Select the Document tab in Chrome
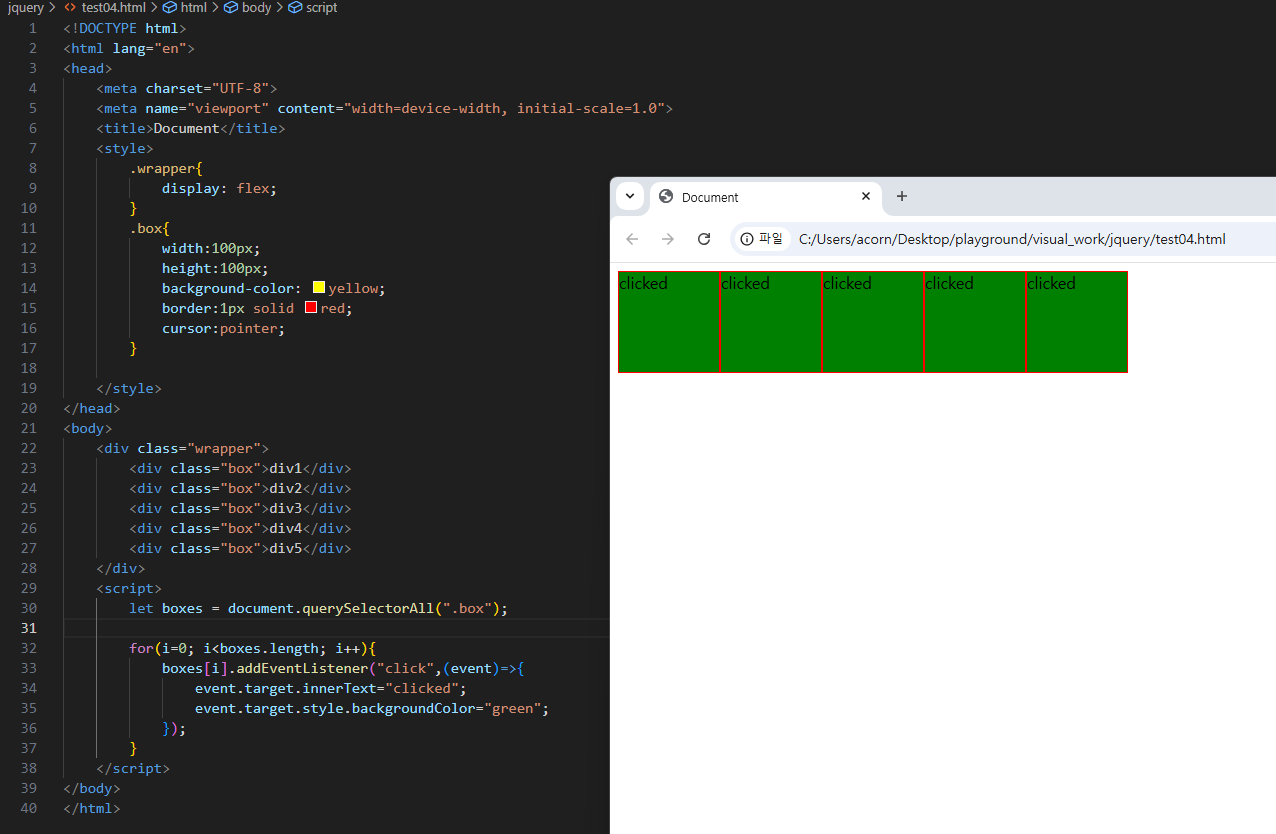This screenshot has width=1276, height=834. click(x=766, y=197)
